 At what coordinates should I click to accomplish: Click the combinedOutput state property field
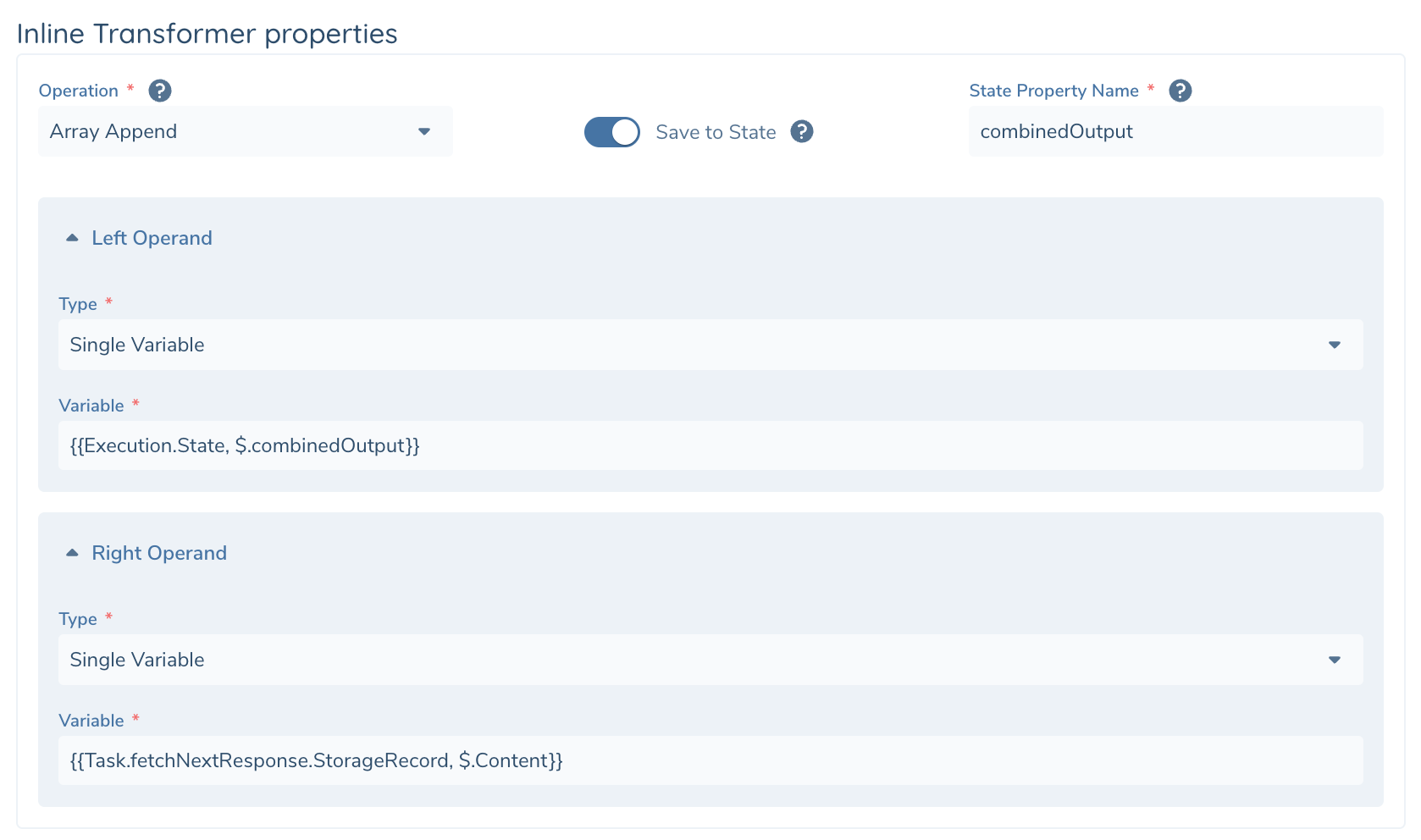click(x=1175, y=131)
